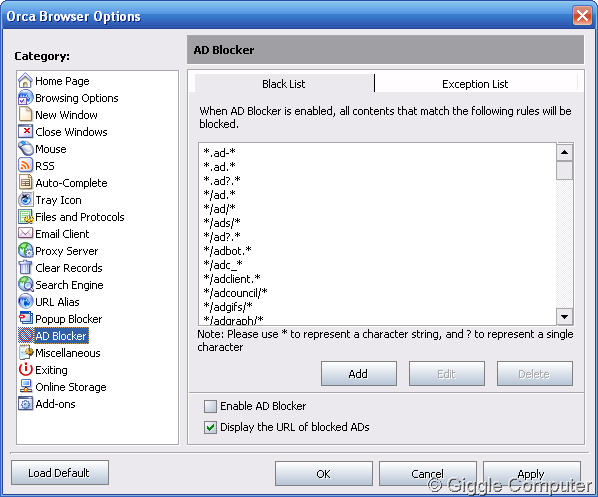Image resolution: width=598 pixels, height=497 pixels.
Task: Open Files and Protocols settings
Action: click(80, 217)
